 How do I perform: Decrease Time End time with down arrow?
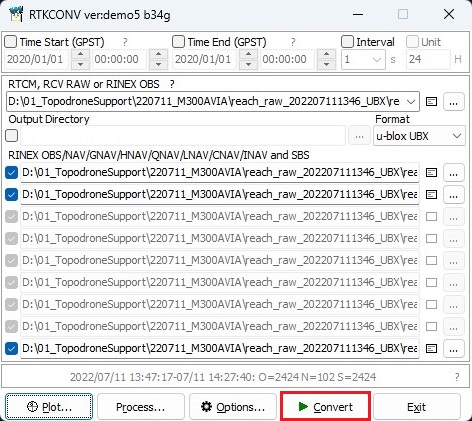(326, 64)
